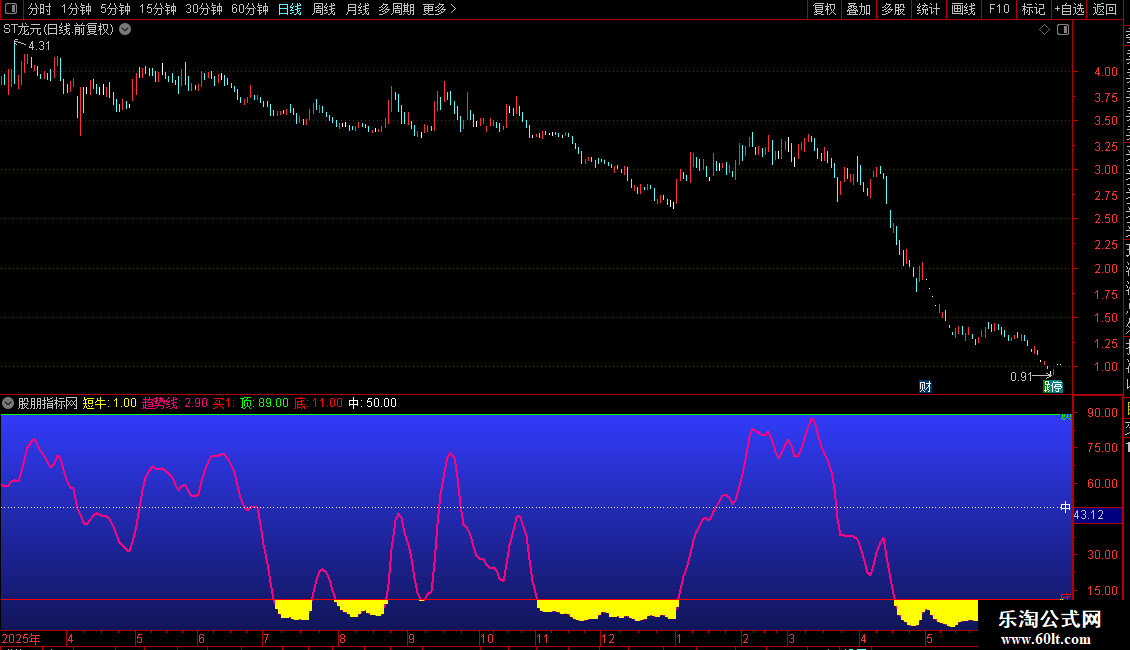This screenshot has width=1130, height=650.
Task: Click month 7 on the time axis
Action: click(266, 638)
